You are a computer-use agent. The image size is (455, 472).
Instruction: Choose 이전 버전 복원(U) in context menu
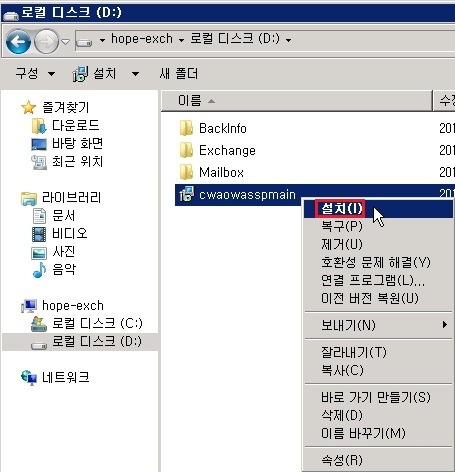[378, 299]
